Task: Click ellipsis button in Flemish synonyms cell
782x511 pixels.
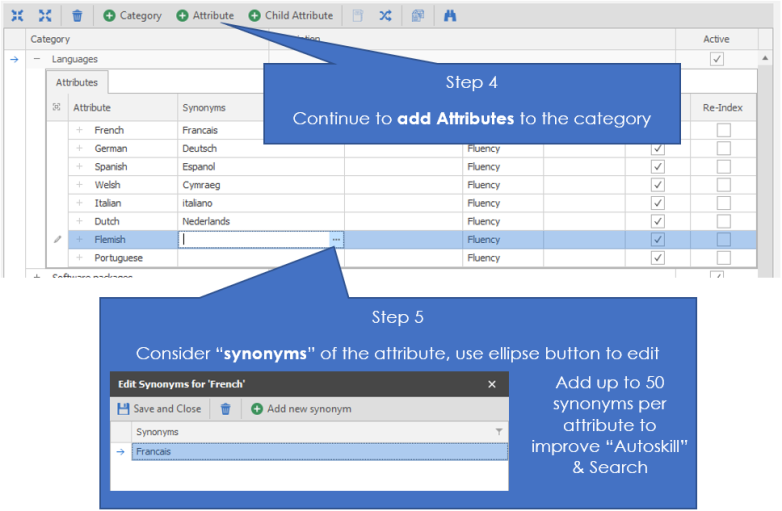Action: [x=336, y=240]
